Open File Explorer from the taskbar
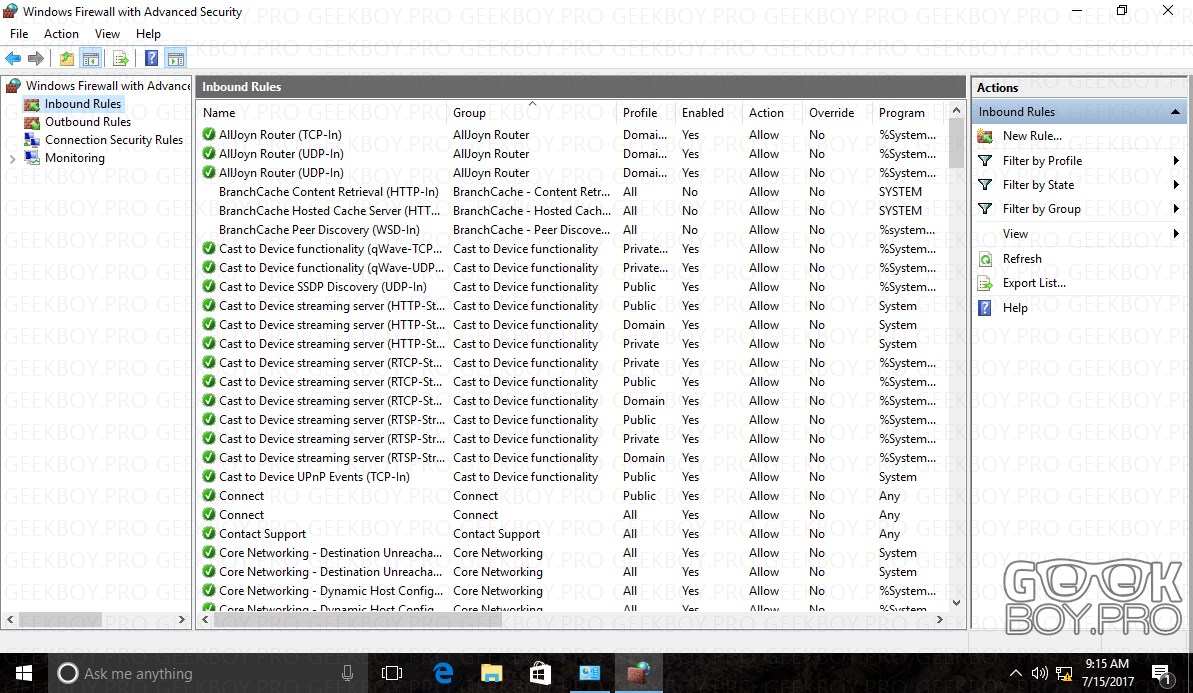1193x693 pixels. click(492, 673)
